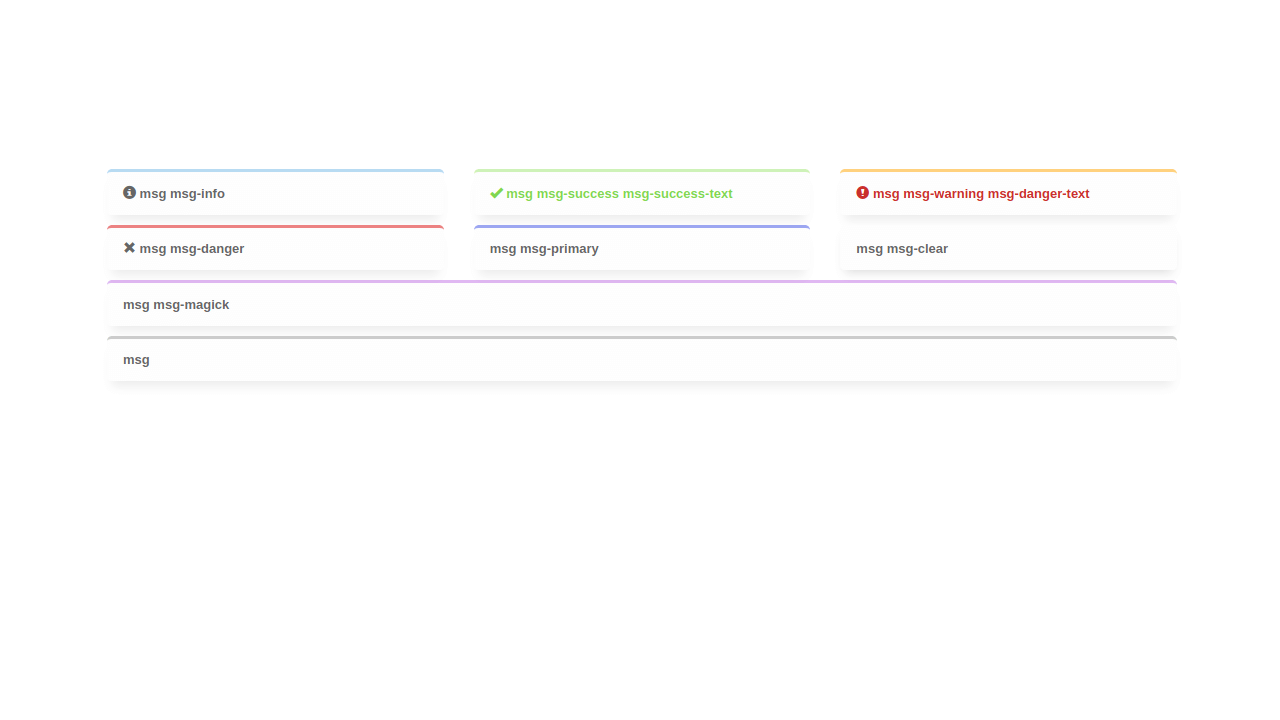The image size is (1280, 720).
Task: Click the green checkmark icon
Action: 496,193
